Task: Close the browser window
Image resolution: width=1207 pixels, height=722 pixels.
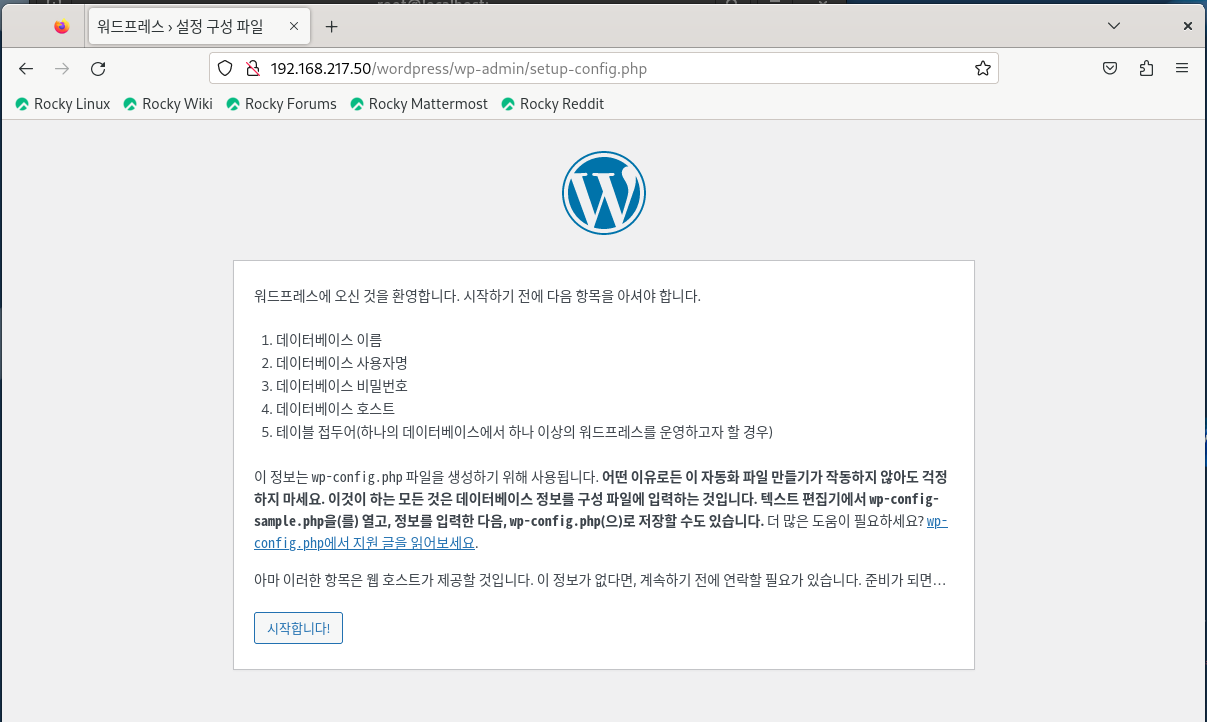Action: [1186, 26]
